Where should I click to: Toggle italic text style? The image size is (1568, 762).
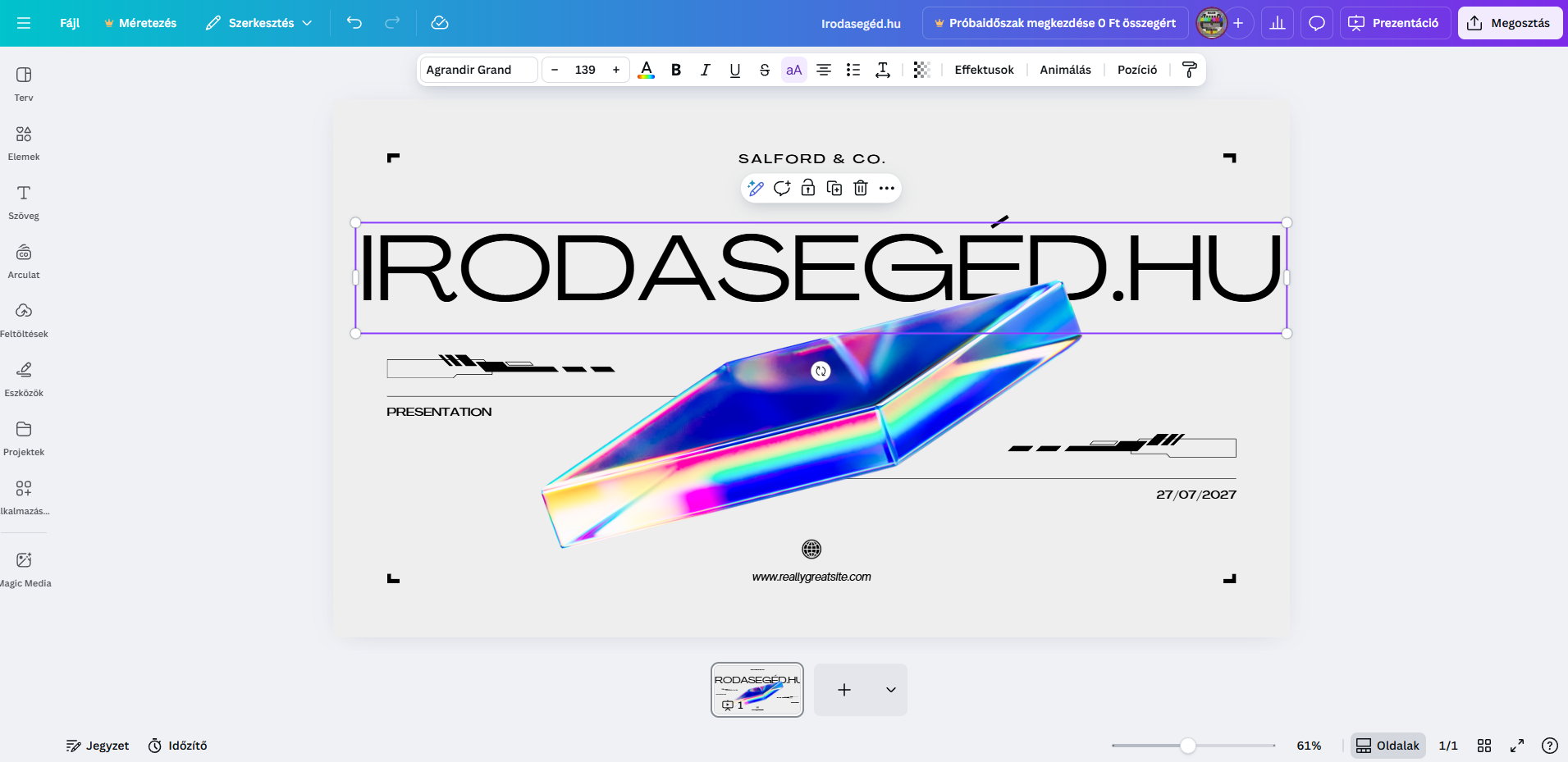point(706,70)
